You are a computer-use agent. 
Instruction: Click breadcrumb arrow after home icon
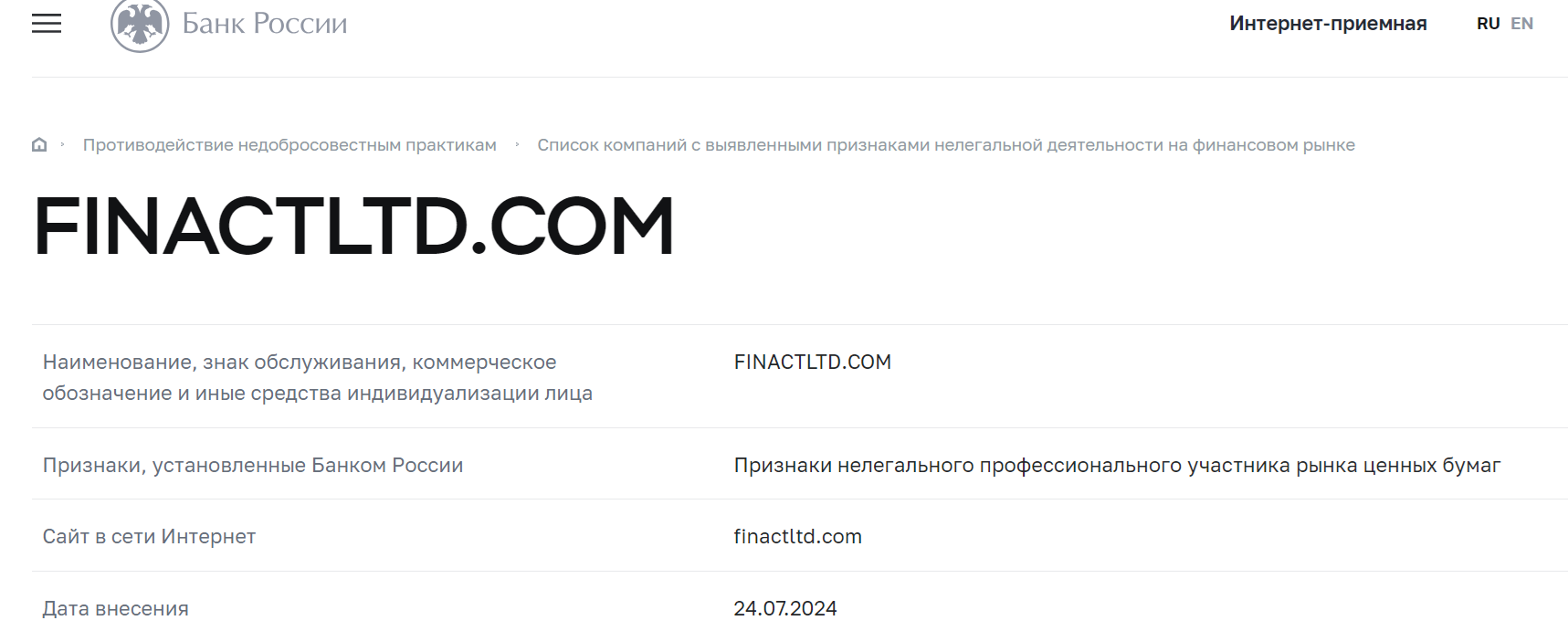click(63, 144)
